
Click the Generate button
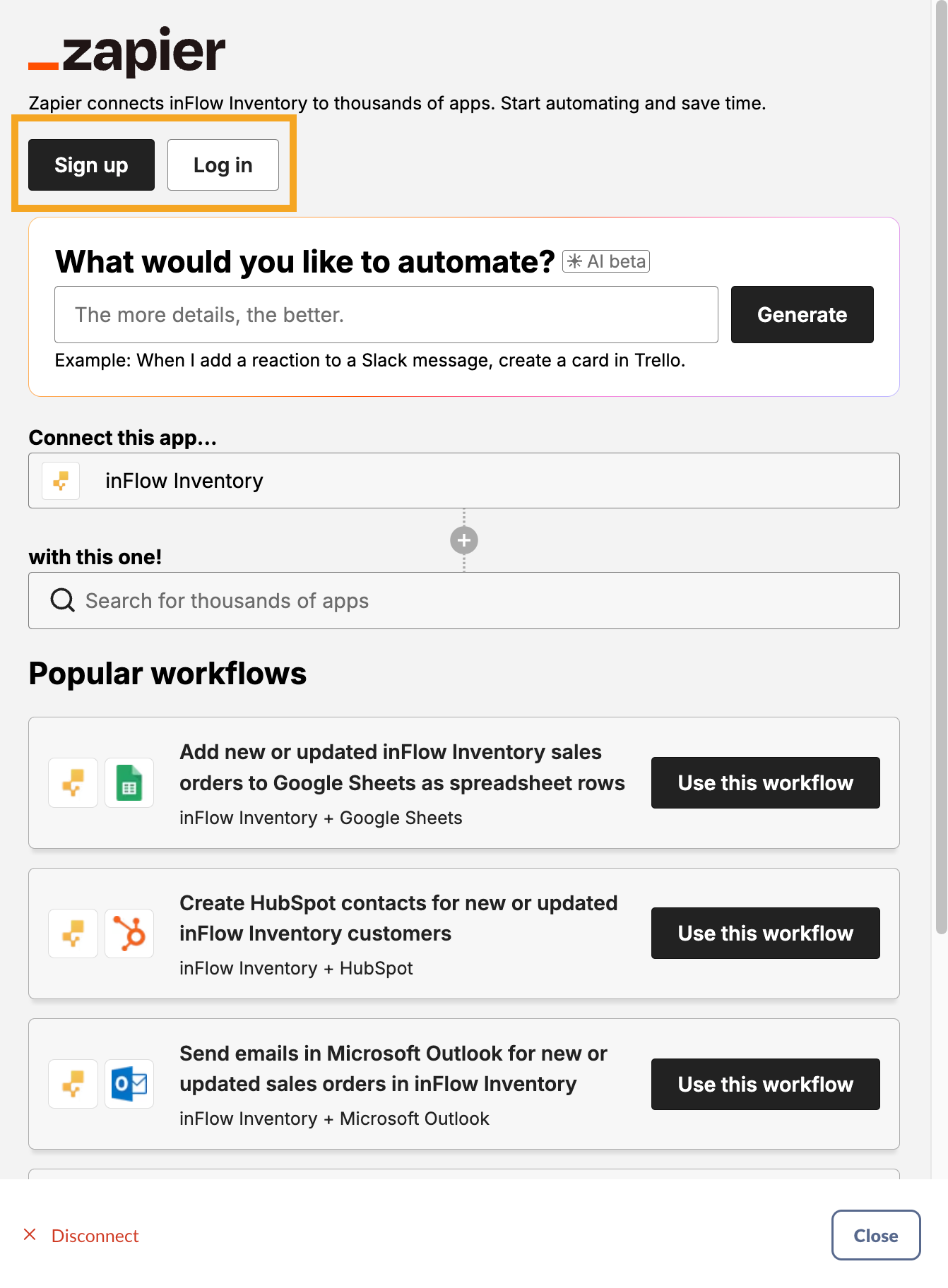click(802, 314)
